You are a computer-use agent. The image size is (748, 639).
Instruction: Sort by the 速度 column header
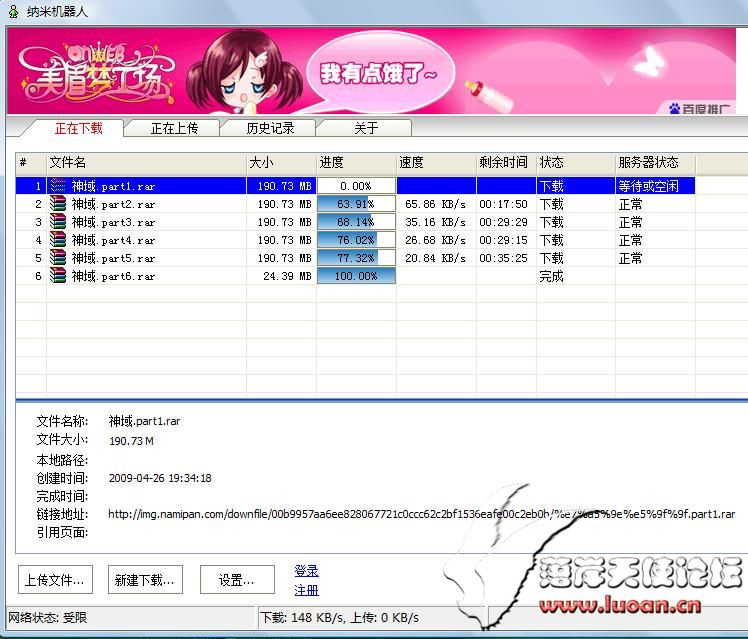point(436,163)
